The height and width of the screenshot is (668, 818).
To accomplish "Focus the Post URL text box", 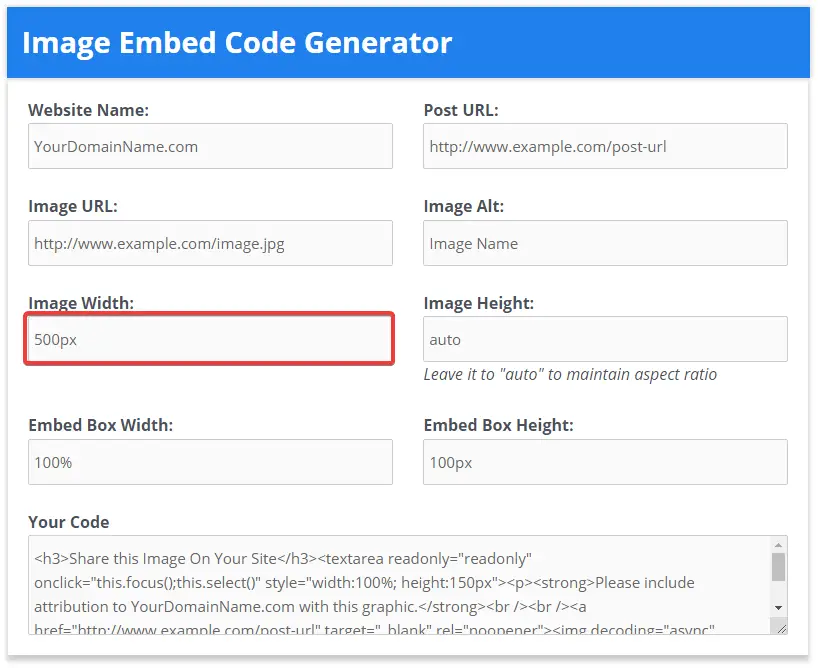I will point(605,146).
